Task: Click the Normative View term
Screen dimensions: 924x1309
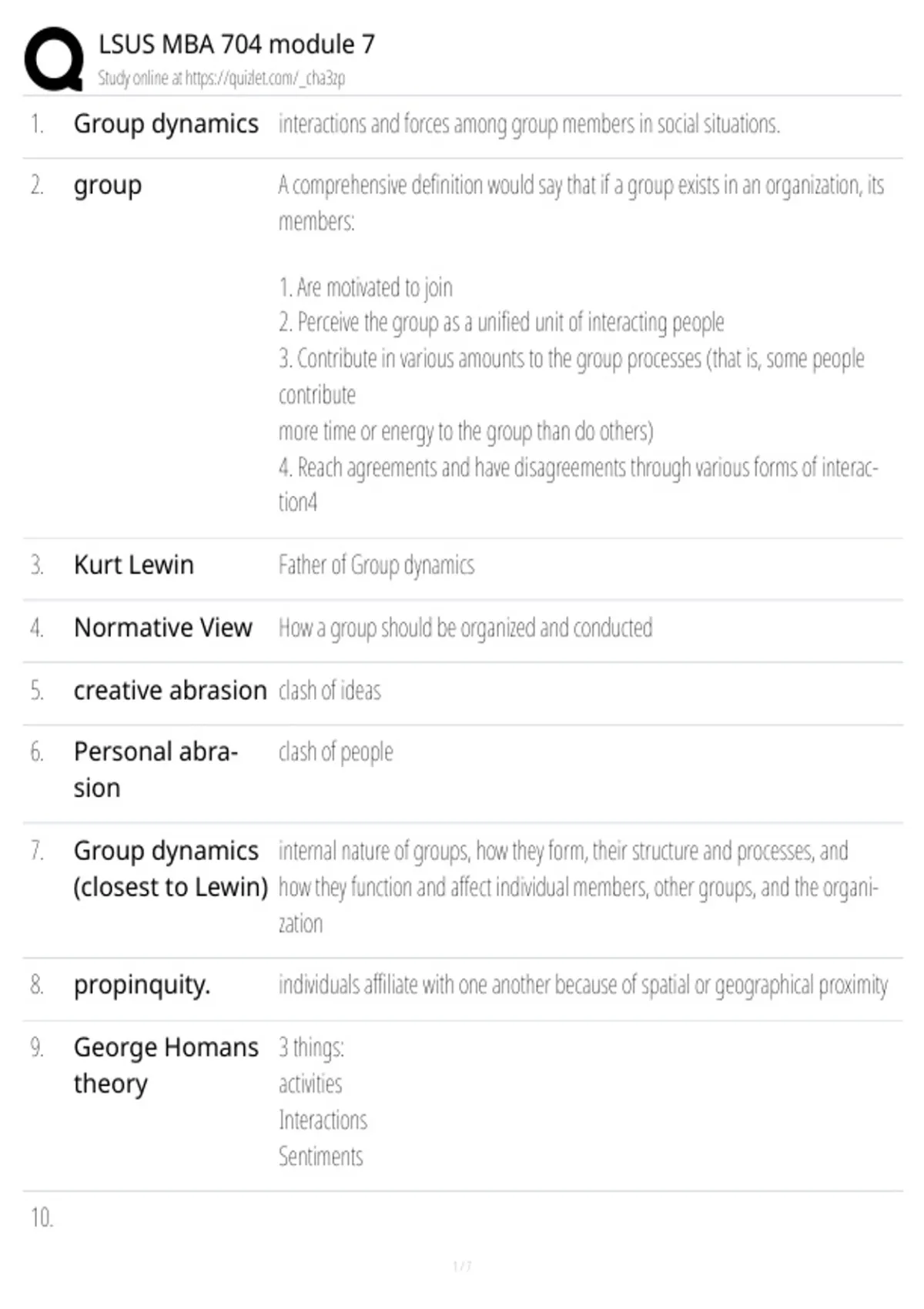Action: [x=162, y=628]
